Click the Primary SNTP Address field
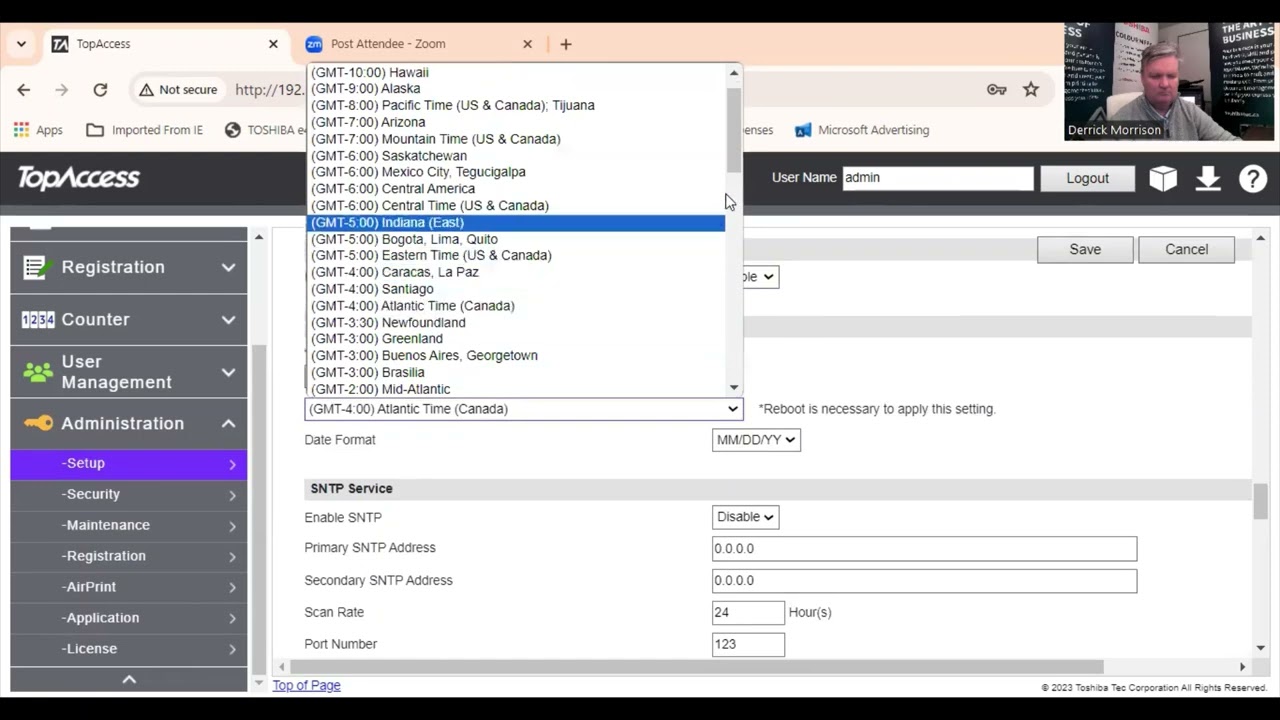The height and width of the screenshot is (720, 1280). click(924, 548)
